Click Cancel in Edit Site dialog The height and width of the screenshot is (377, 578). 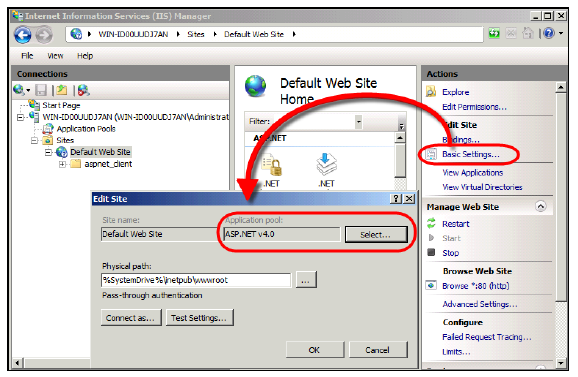tap(378, 349)
